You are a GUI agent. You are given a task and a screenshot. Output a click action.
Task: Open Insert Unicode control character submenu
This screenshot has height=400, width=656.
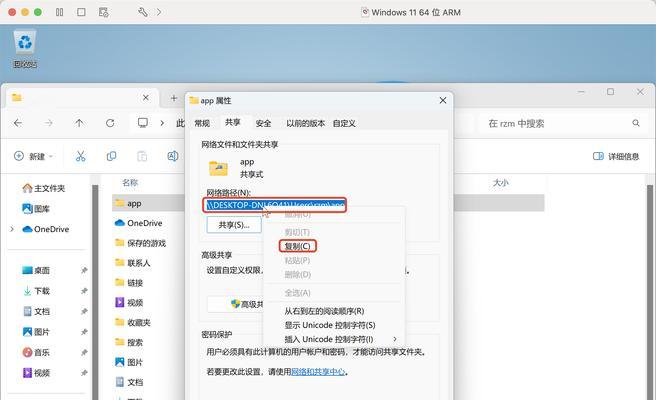pyautogui.click(x=334, y=339)
